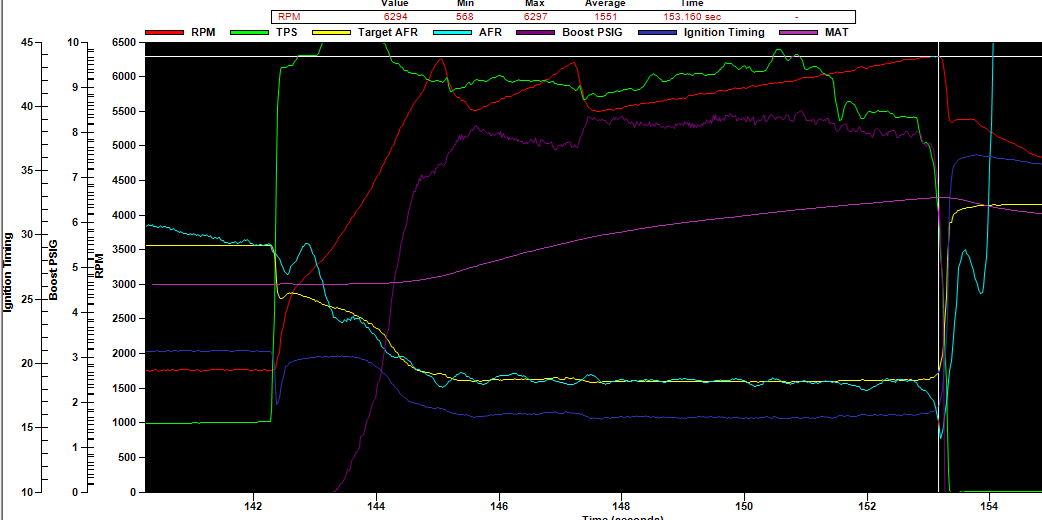Click the RPM current value 6294
Viewport: 1042px width, 520px height.
click(x=395, y=17)
